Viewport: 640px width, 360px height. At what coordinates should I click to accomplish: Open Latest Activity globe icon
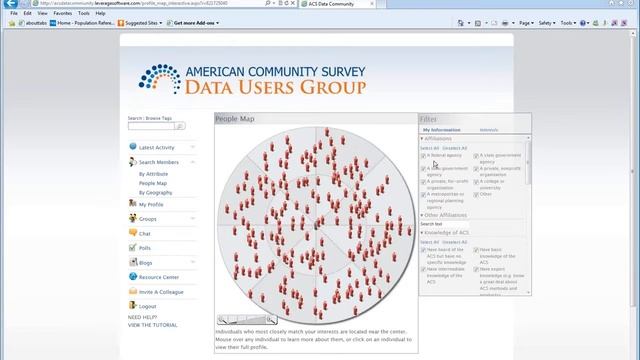(x=133, y=147)
